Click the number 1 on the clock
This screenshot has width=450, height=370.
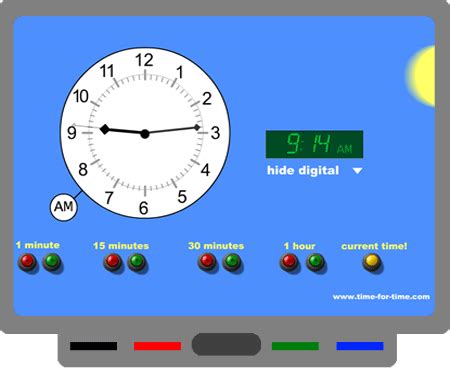180,72
